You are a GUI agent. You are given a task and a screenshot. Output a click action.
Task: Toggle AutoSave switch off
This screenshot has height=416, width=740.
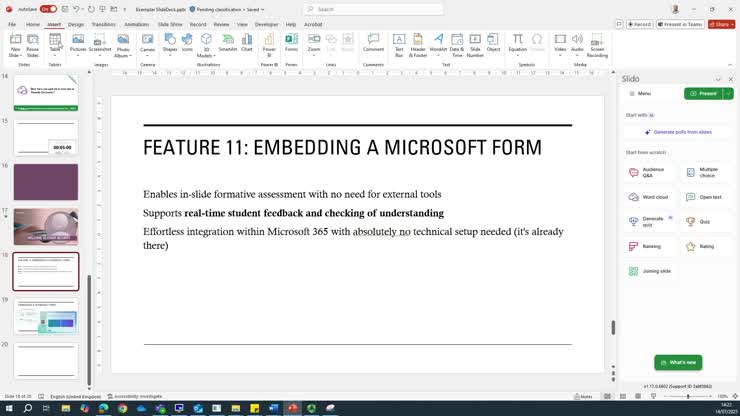pos(48,9)
